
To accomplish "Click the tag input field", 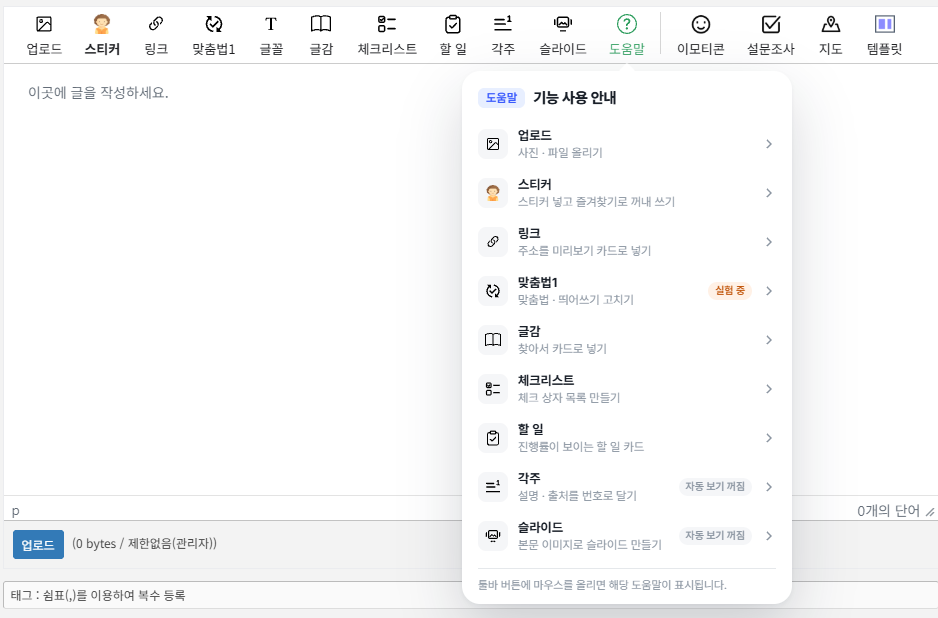I will pos(233,595).
